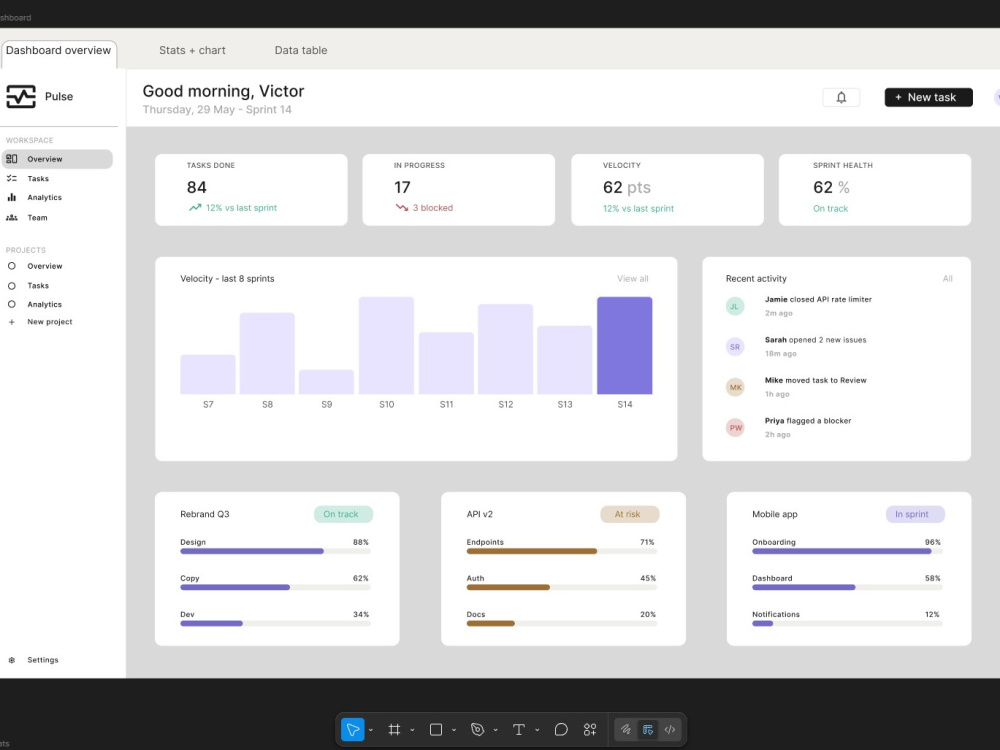Click "Jamie closed API rate limiter" entry

coord(818,300)
